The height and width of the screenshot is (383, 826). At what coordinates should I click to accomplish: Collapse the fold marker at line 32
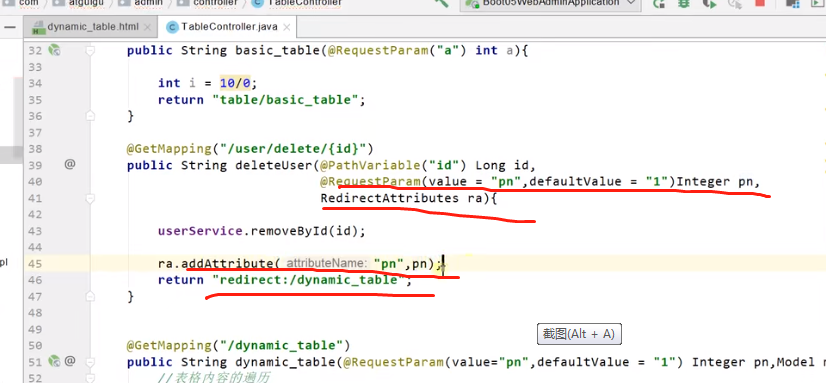pyautogui.click(x=91, y=51)
